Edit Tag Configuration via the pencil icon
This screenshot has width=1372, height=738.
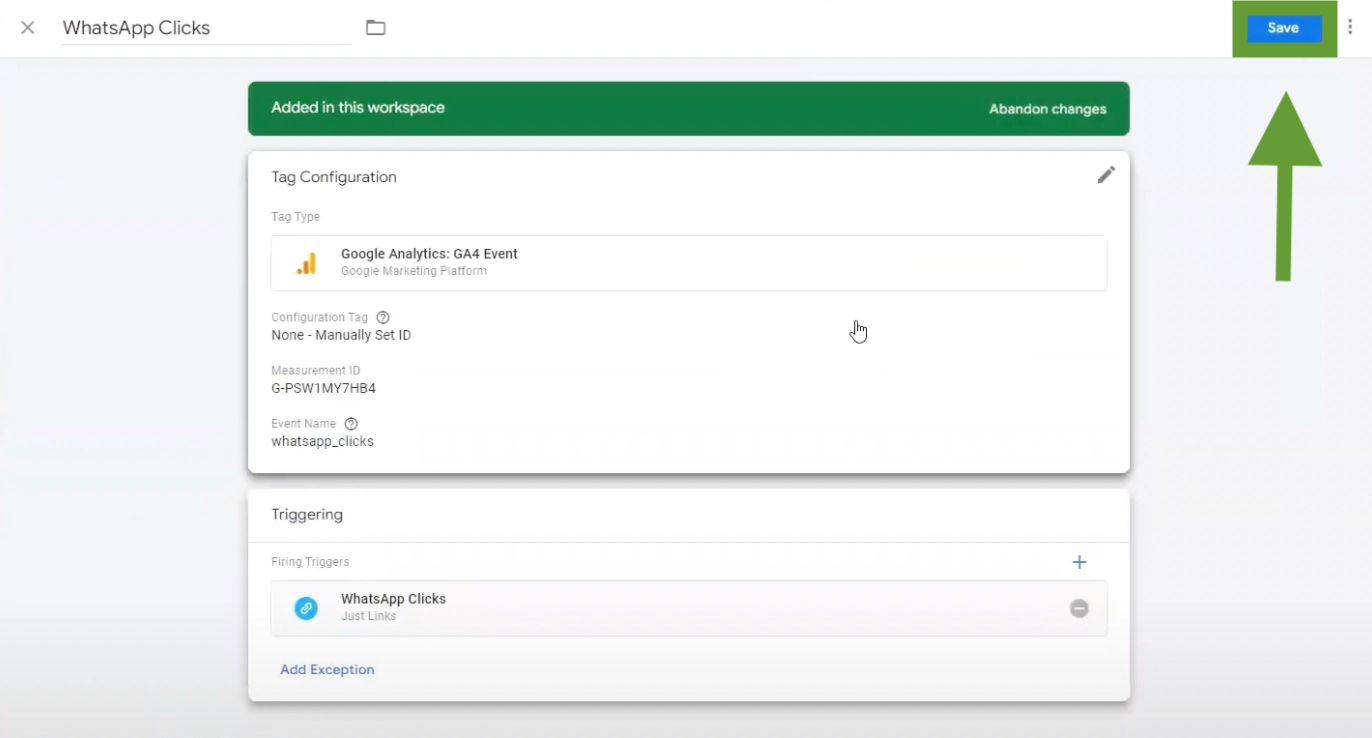(x=1106, y=175)
